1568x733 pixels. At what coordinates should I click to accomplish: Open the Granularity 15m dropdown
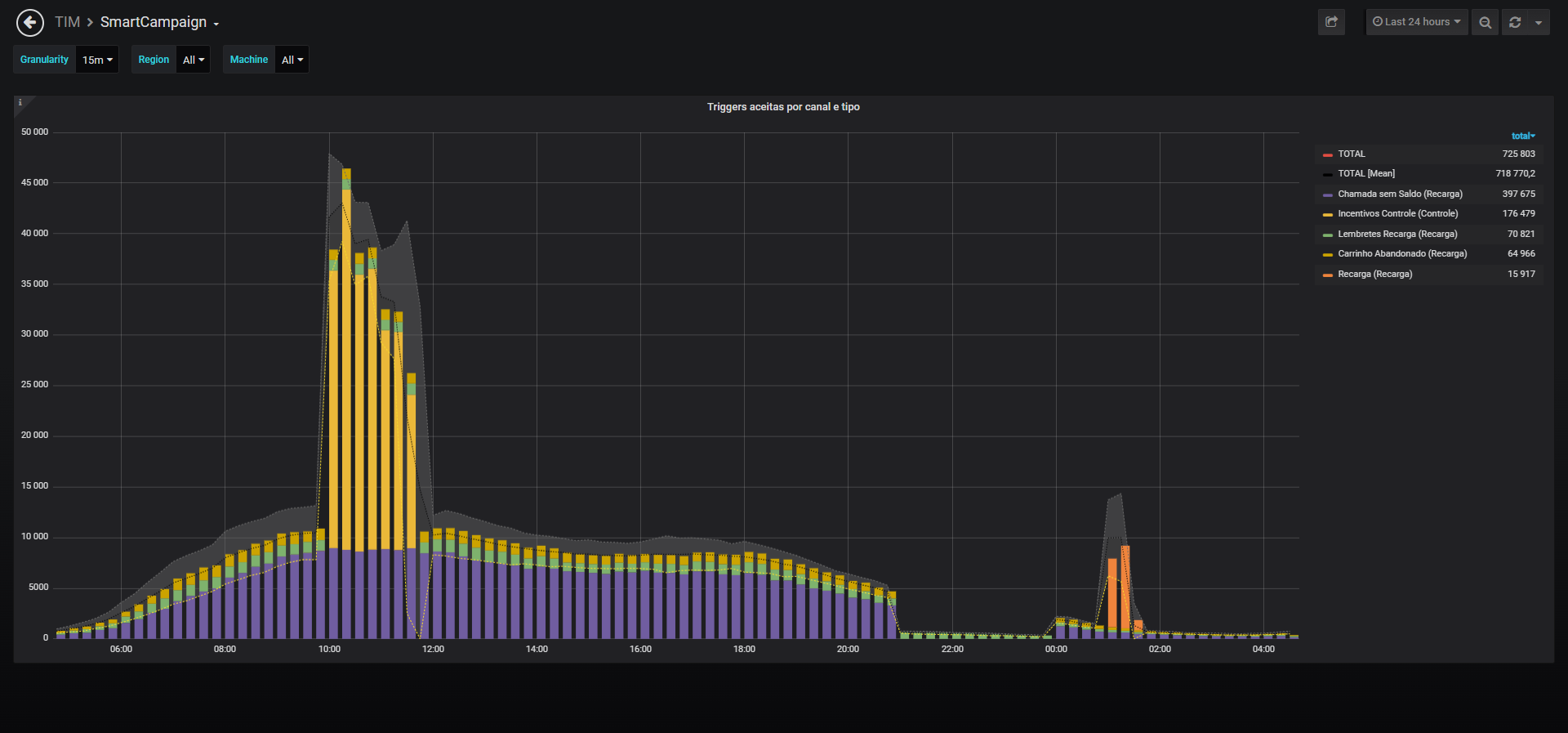pyautogui.click(x=97, y=60)
